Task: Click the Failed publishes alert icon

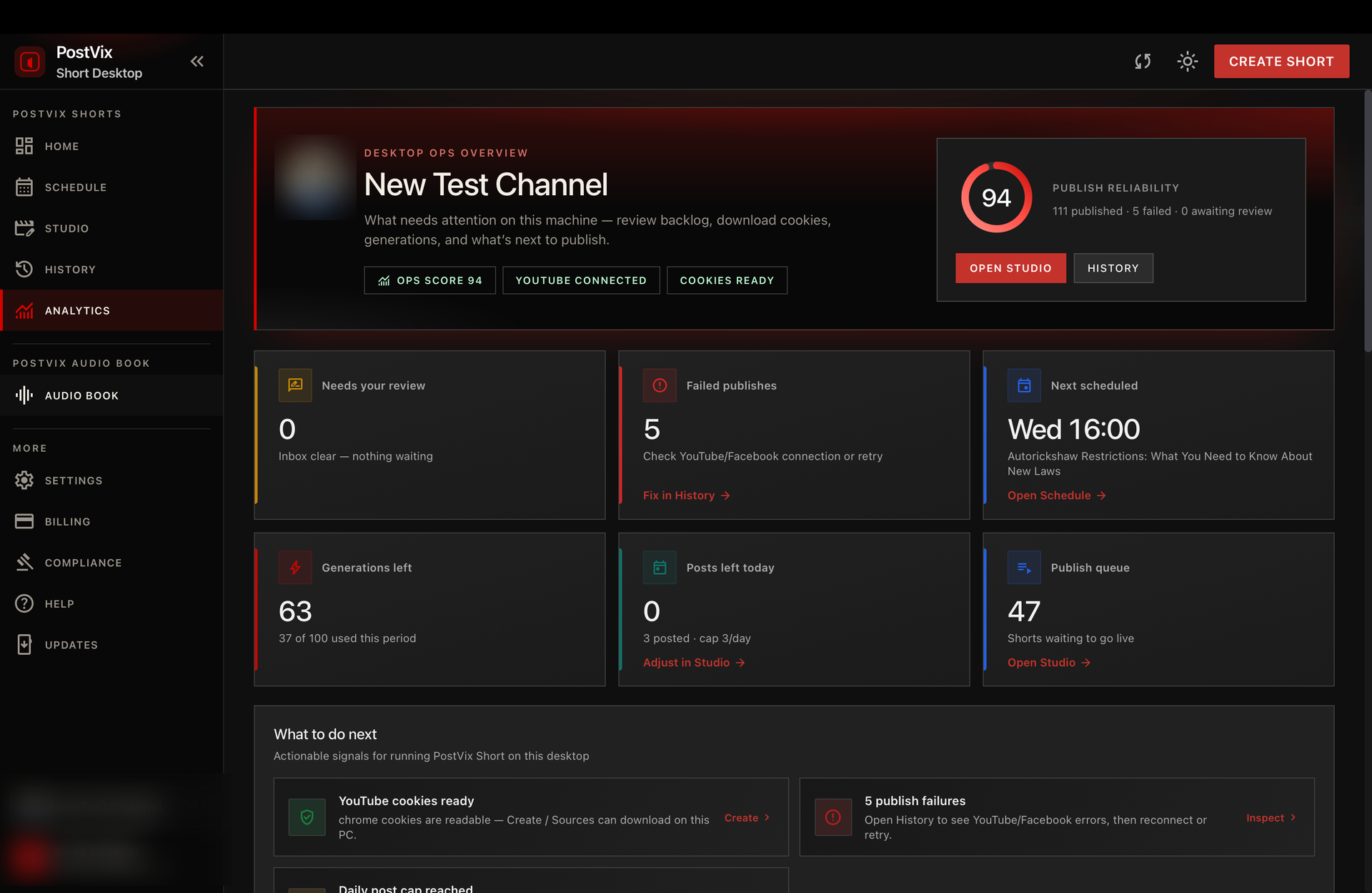Action: [x=660, y=385]
